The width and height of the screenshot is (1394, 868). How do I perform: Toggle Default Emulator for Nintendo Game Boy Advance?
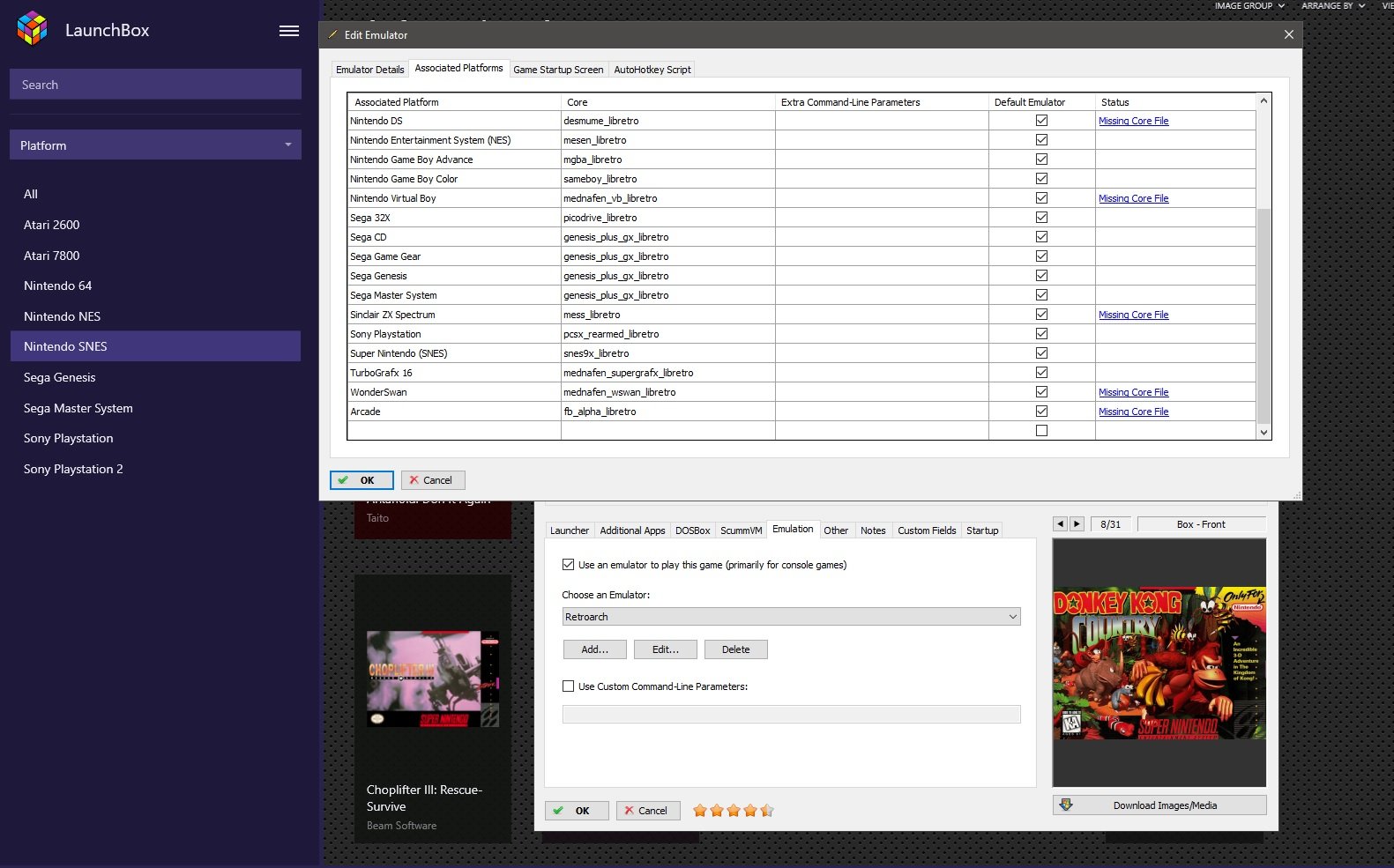(x=1041, y=160)
